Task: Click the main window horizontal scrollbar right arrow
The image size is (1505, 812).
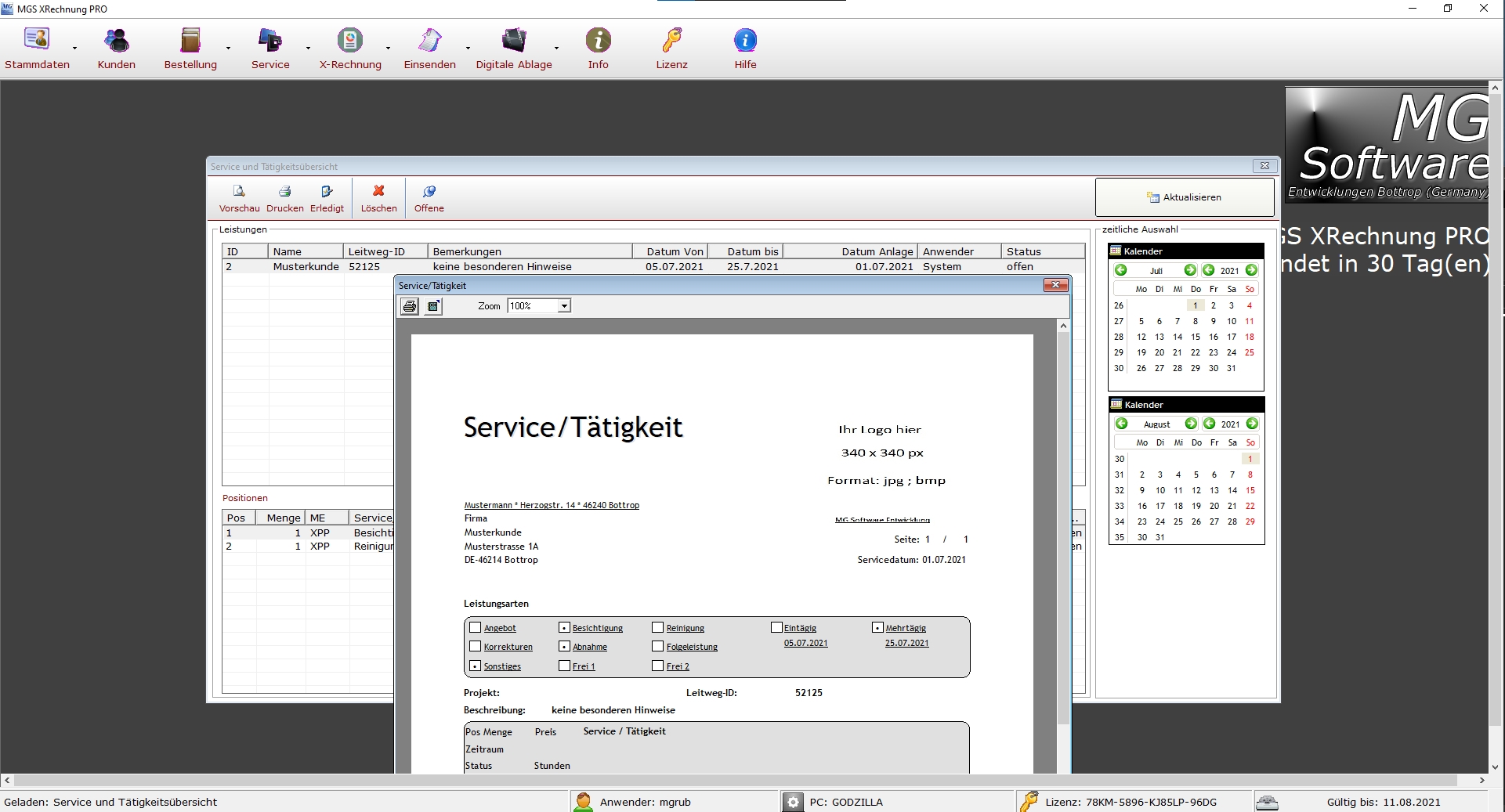Action: [1481, 781]
